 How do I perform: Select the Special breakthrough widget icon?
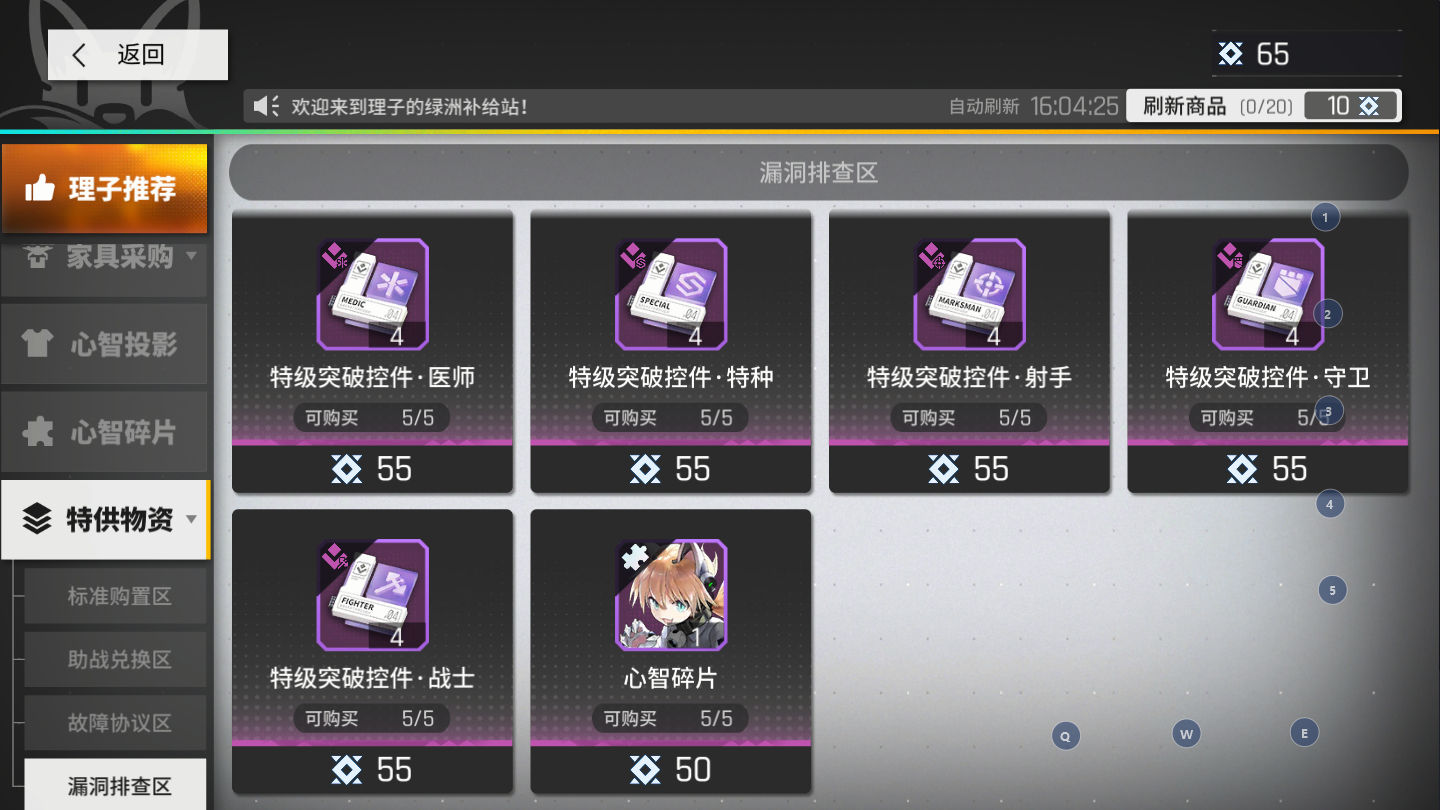671,294
